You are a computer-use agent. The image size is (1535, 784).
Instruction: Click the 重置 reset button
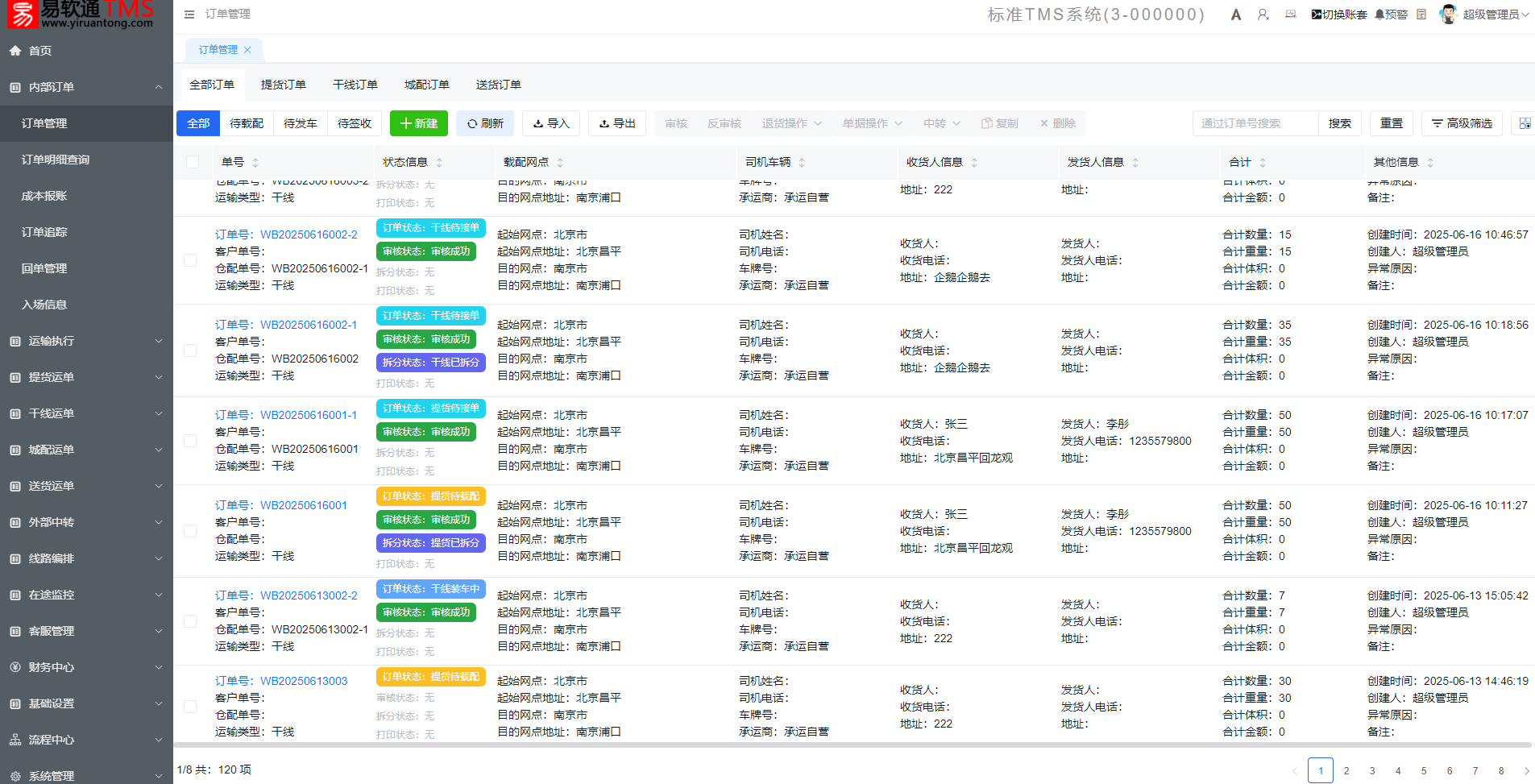click(x=1392, y=123)
